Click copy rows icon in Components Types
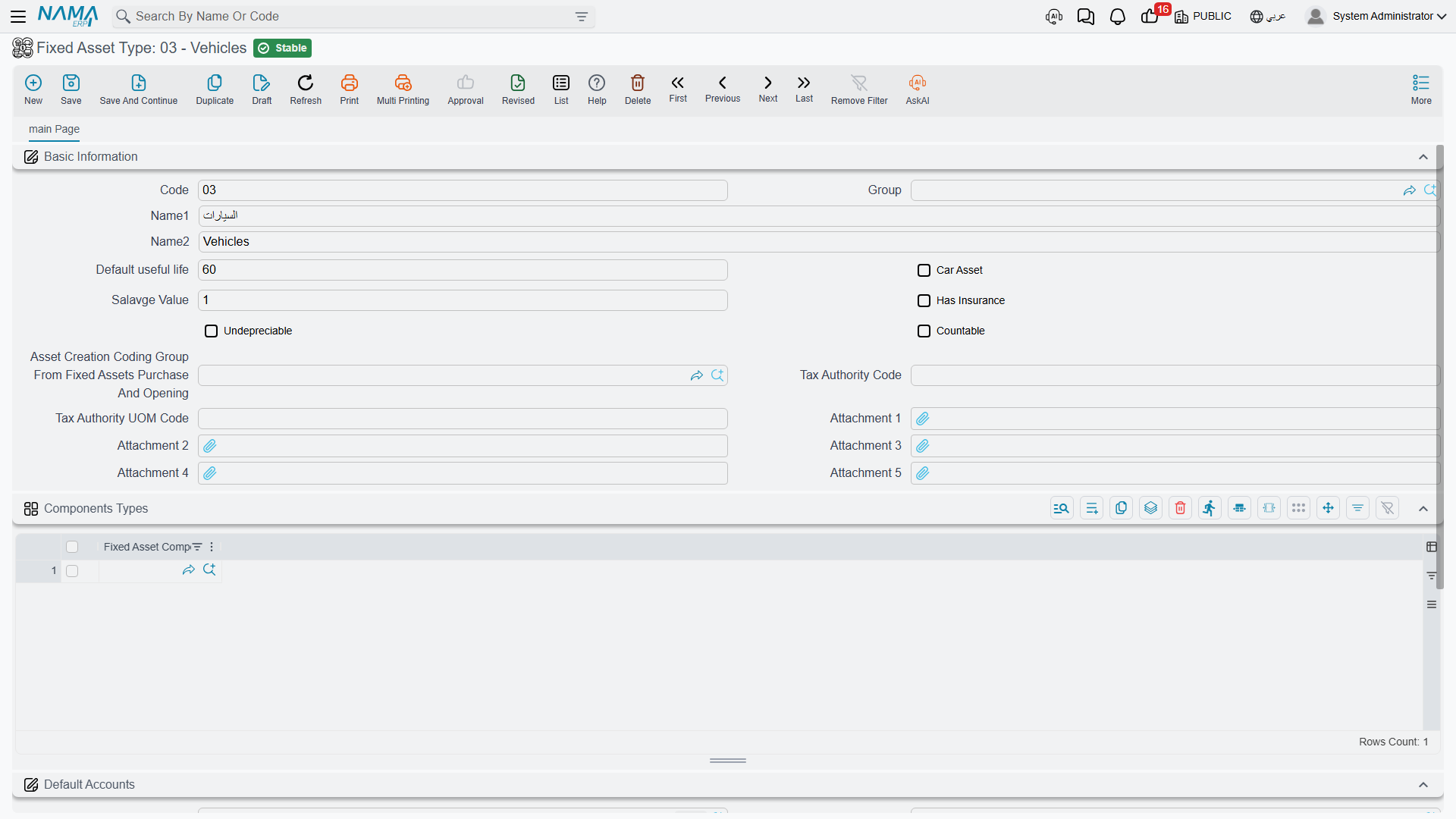Image resolution: width=1456 pixels, height=819 pixels. (x=1121, y=508)
